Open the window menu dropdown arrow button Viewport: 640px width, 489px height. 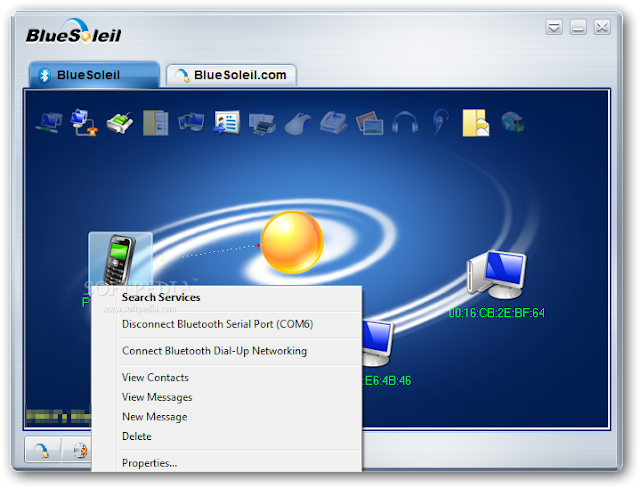(554, 27)
